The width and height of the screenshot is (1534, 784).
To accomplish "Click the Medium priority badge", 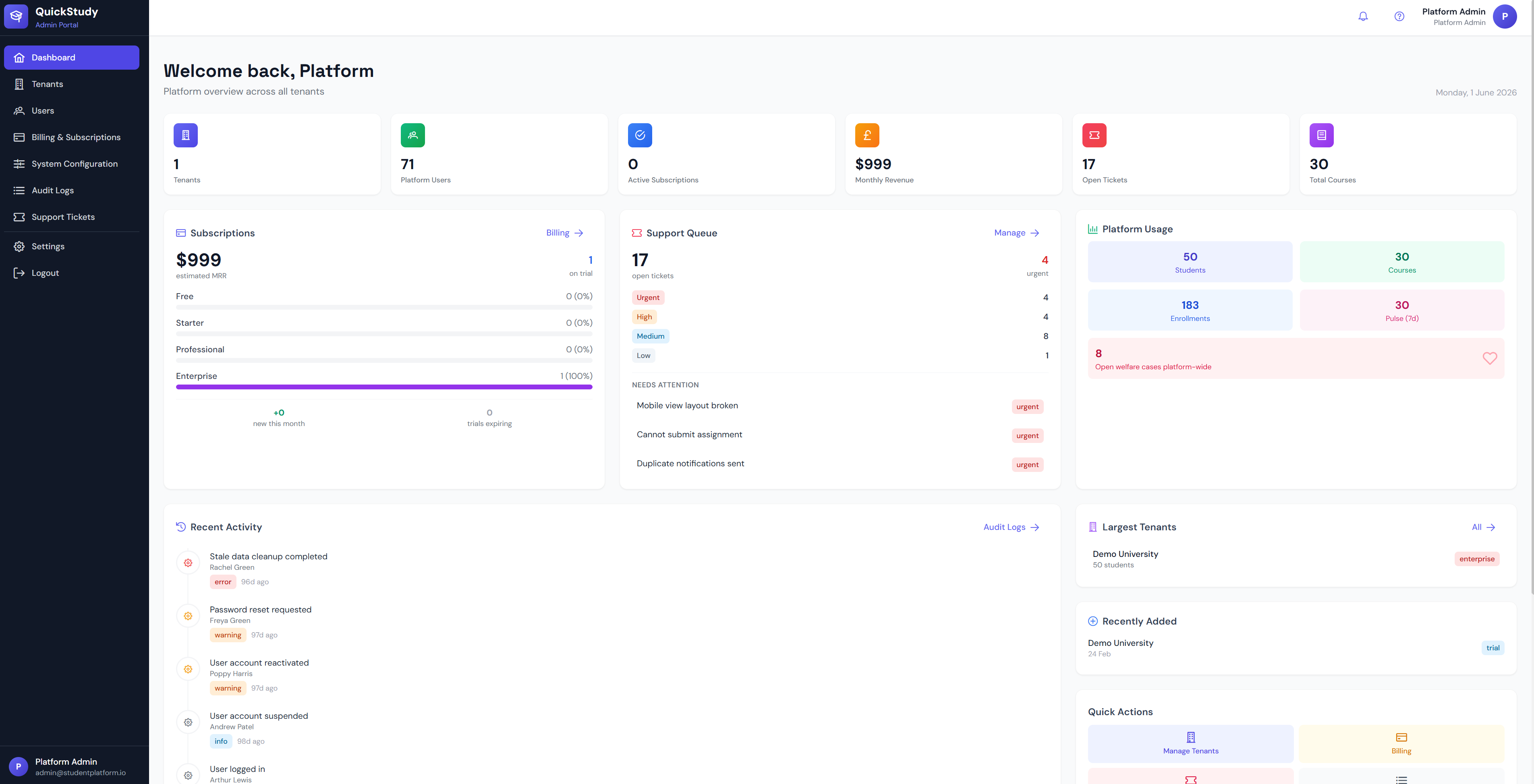I will coord(650,336).
